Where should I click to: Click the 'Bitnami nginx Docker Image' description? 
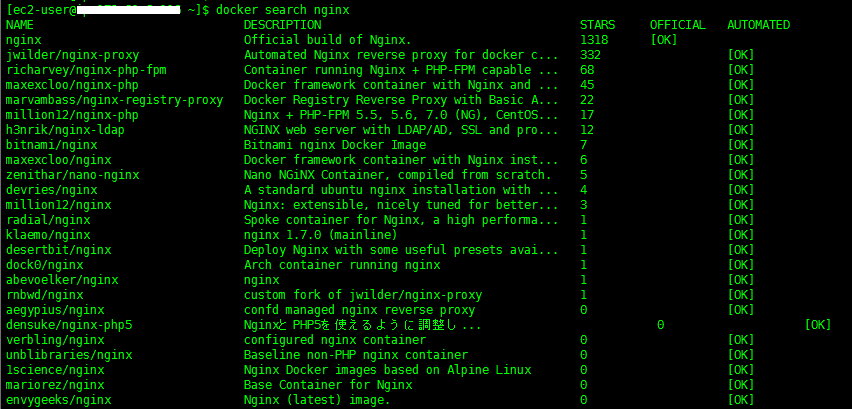click(334, 145)
